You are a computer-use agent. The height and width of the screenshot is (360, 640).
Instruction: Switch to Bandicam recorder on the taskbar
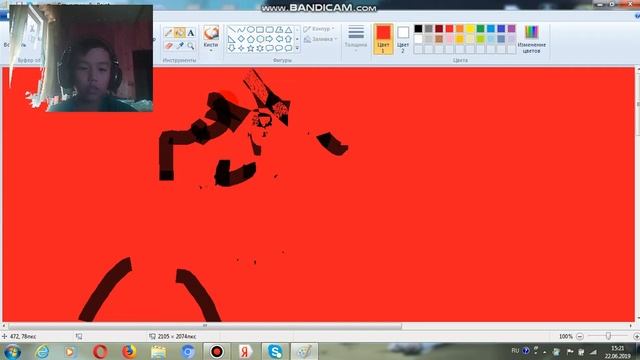coord(217,351)
